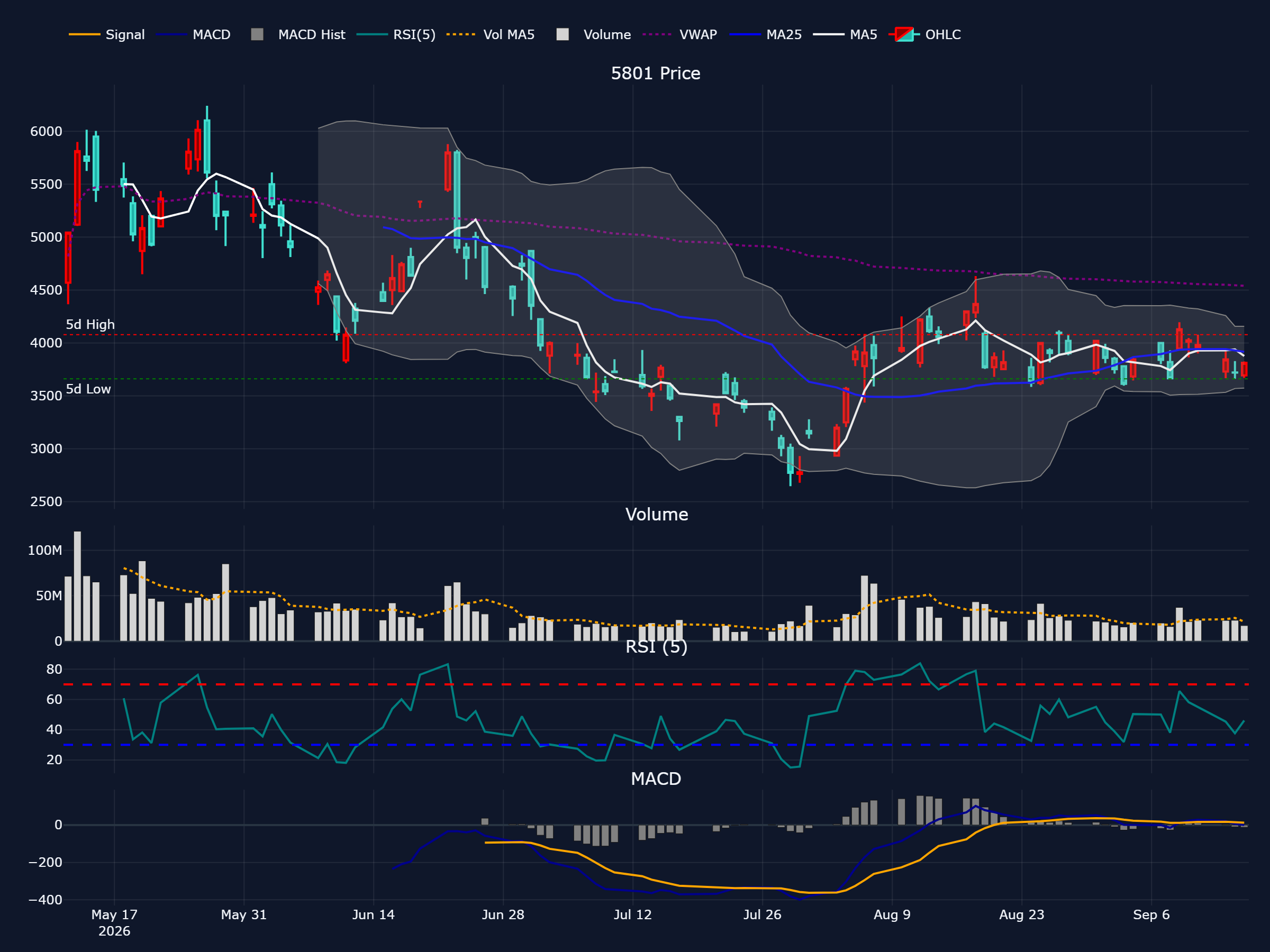
Task: Click the "Jun 28" date axis label
Action: [x=503, y=914]
